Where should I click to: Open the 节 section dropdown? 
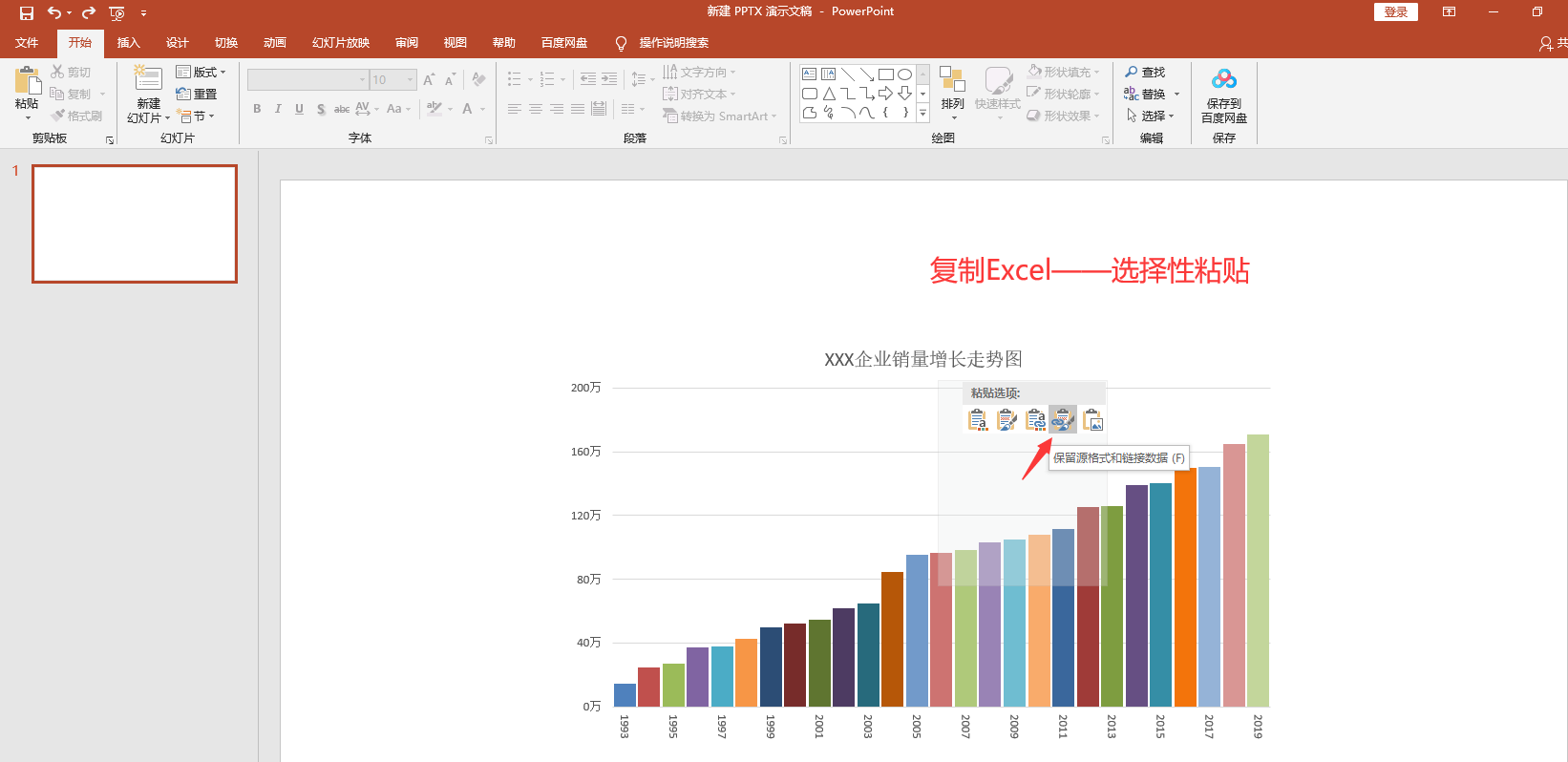point(196,116)
